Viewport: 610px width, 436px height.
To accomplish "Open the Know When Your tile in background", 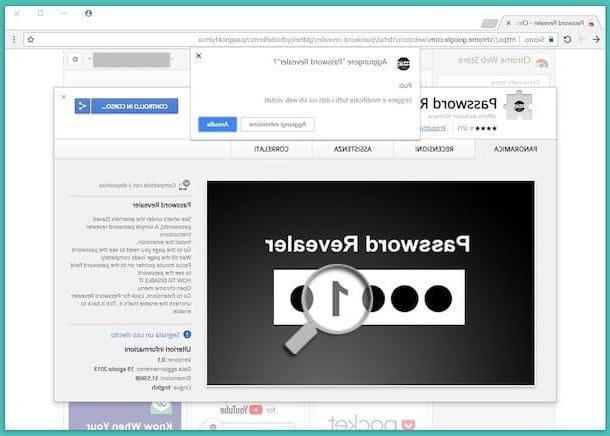I will click(x=125, y=417).
